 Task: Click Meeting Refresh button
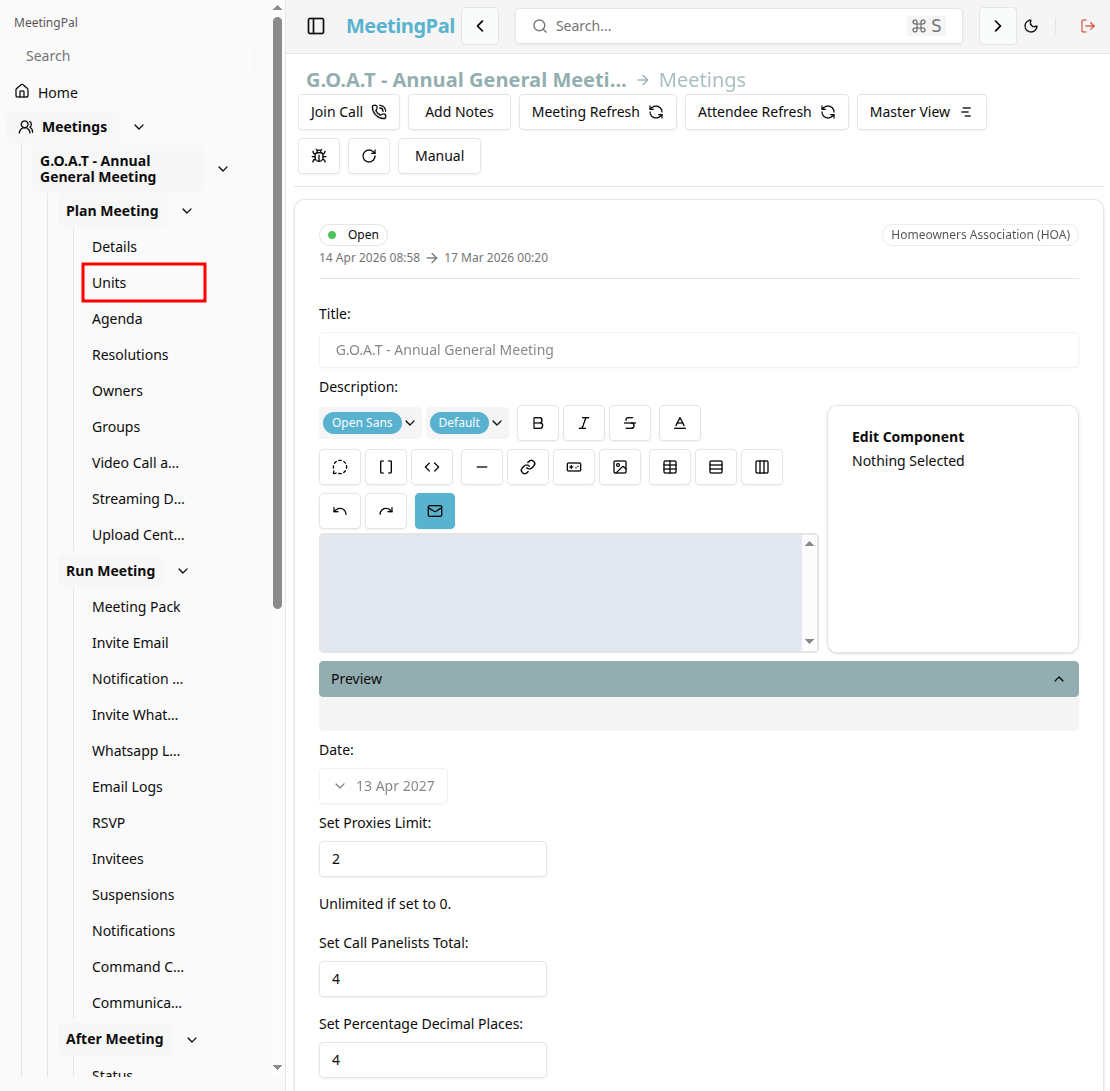click(x=597, y=112)
